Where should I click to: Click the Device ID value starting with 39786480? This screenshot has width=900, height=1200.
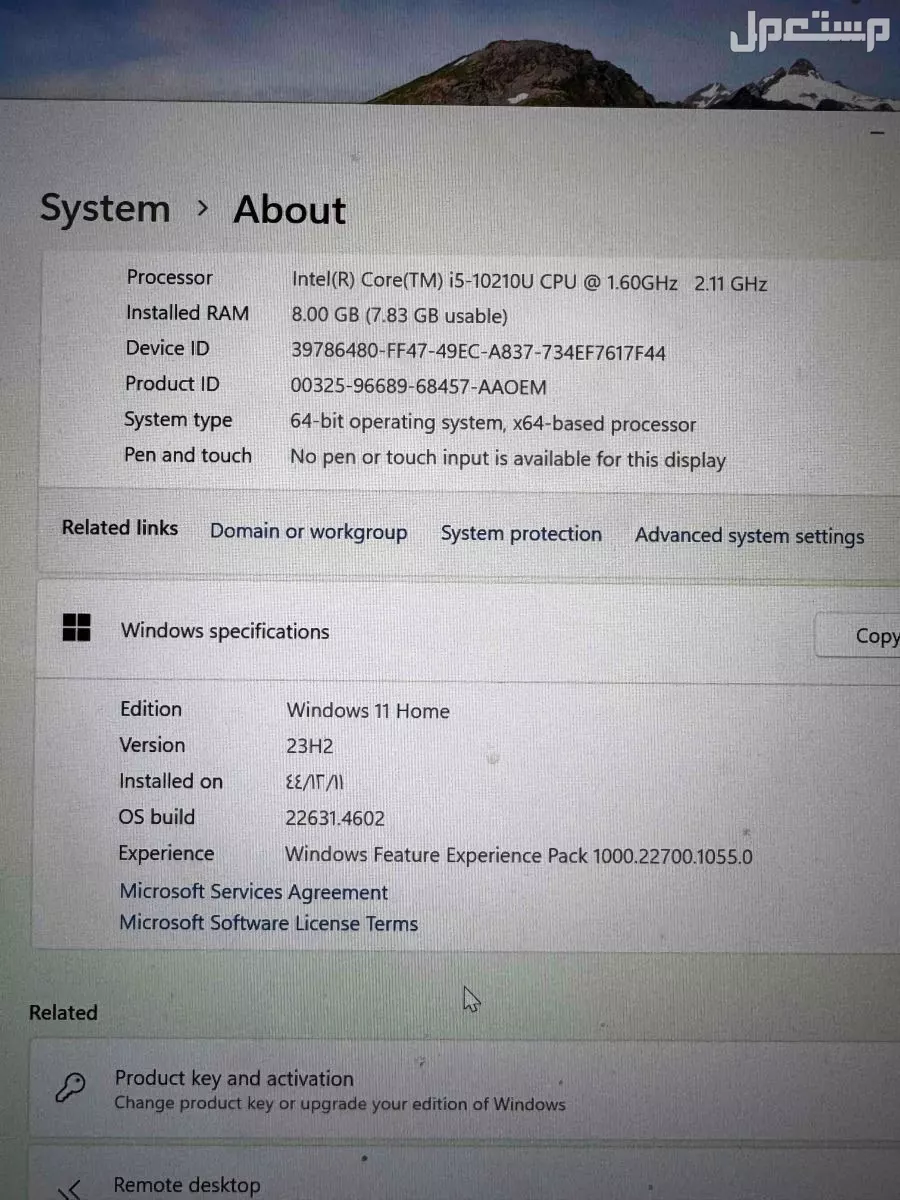click(x=478, y=352)
